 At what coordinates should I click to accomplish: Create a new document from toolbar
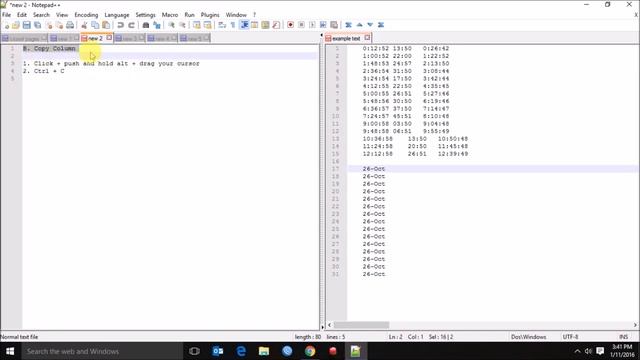(6, 25)
